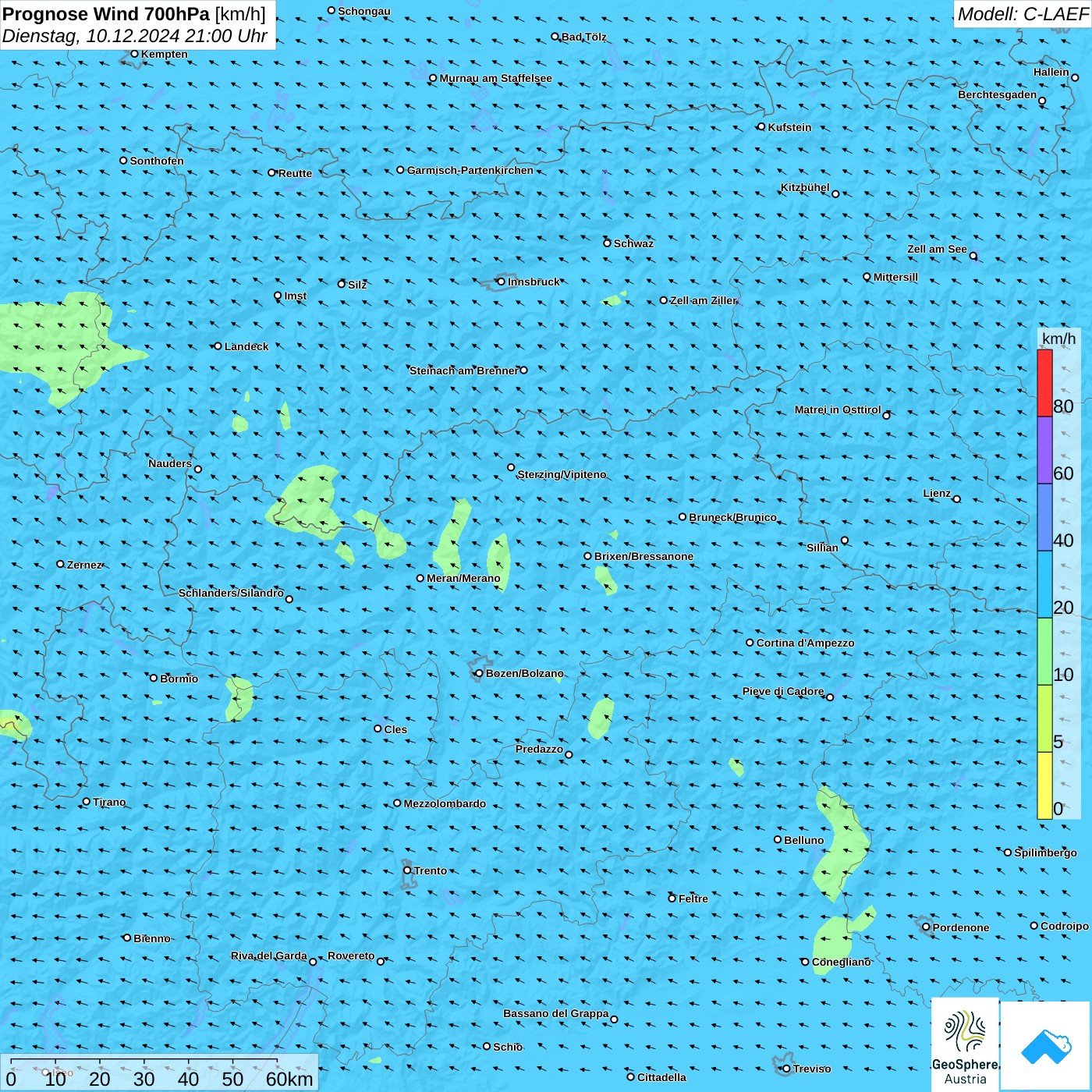This screenshot has height=1092, width=1092.
Task: Click the Bormio city marker
Action: (154, 678)
